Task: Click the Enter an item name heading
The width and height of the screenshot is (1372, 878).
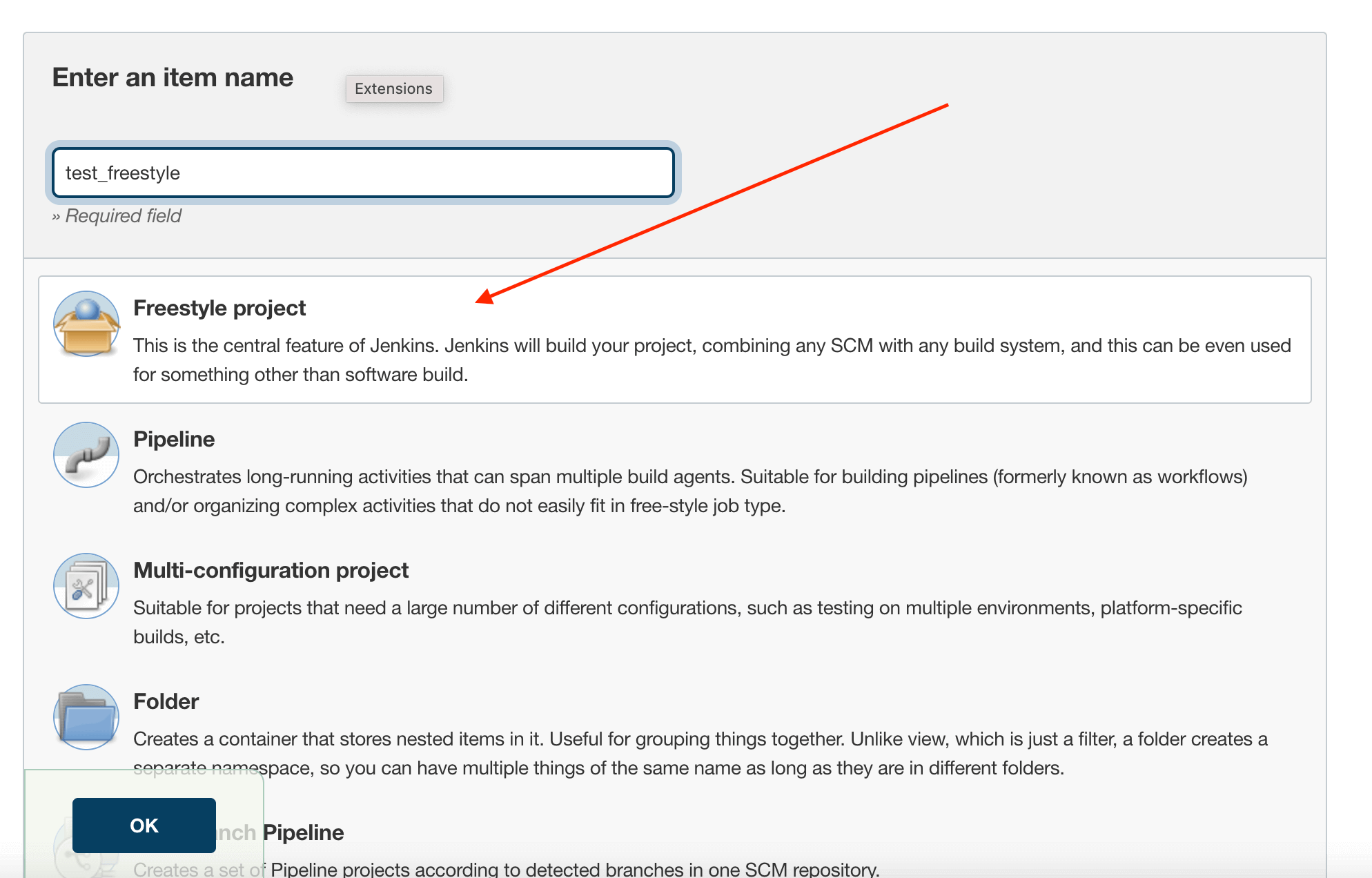Action: tap(173, 77)
